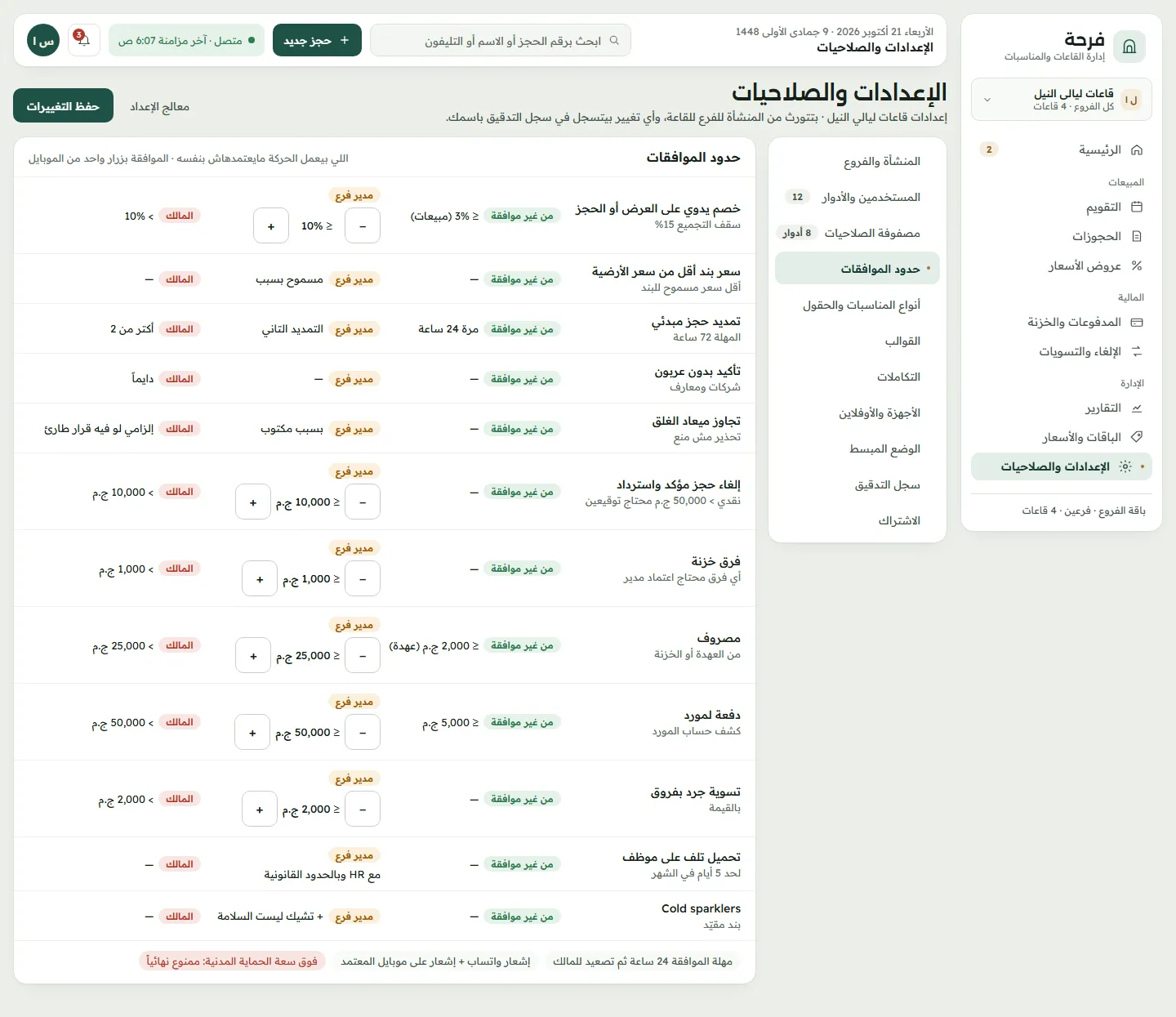This screenshot has width=1176, height=1017.
Task: Decrease branch manager discount limit 10%
Action: (363, 226)
